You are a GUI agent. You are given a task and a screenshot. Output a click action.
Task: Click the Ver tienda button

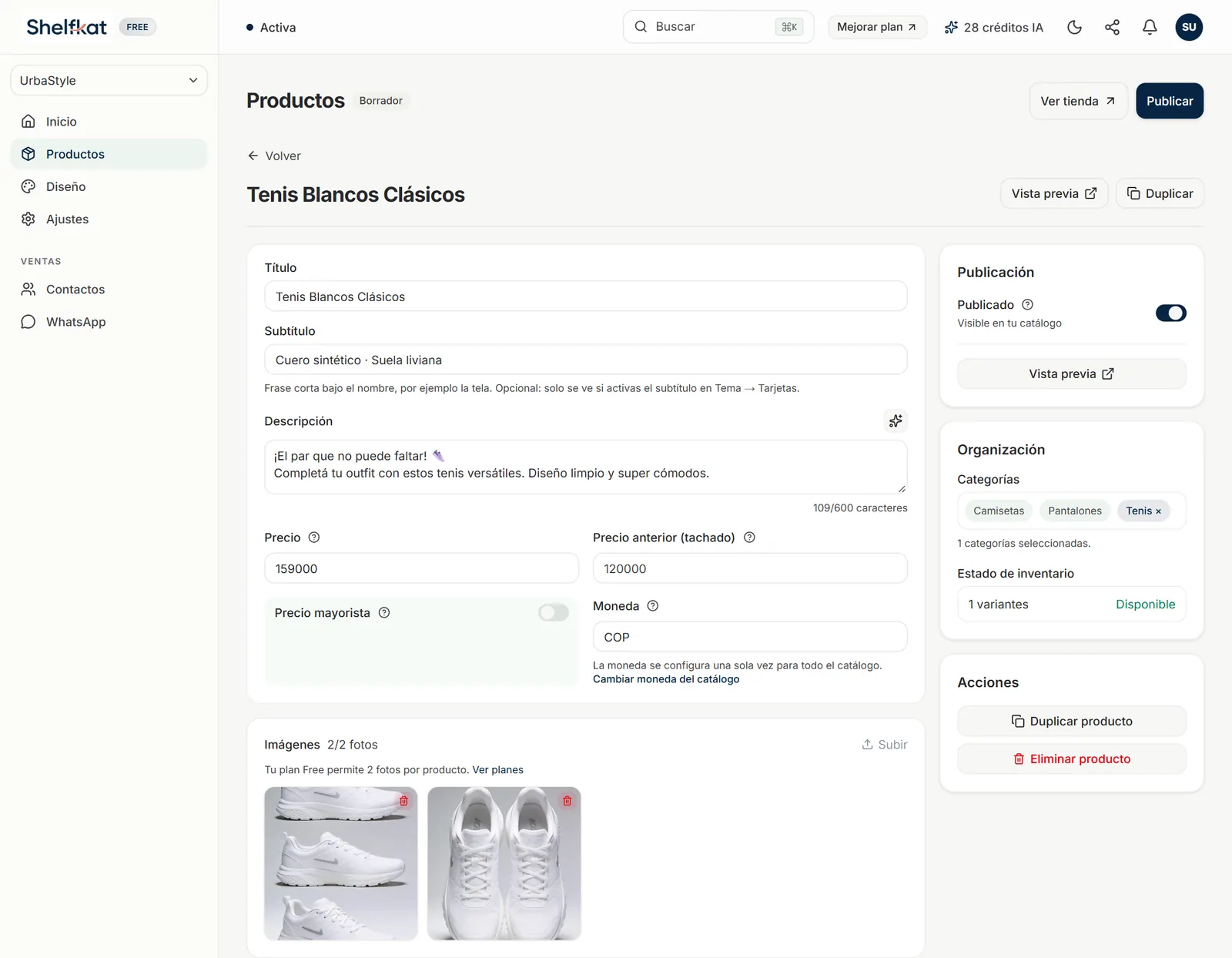(x=1078, y=101)
